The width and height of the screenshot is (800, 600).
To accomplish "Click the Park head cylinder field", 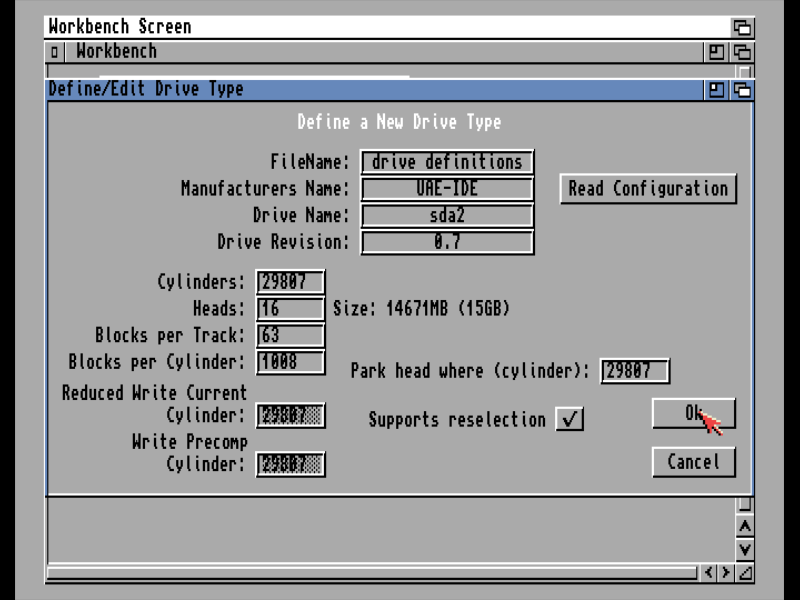I will (x=634, y=371).
